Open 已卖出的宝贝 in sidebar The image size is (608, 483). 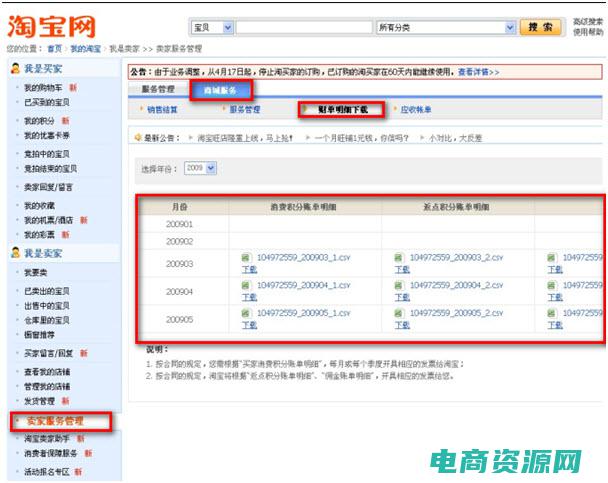47,291
